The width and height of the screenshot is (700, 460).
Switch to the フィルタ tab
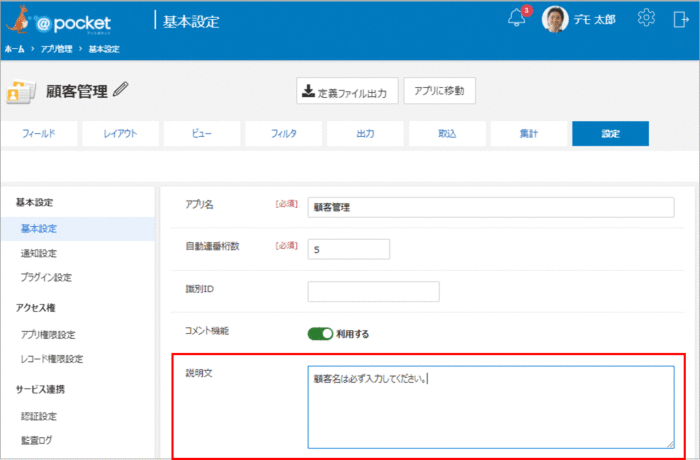pyautogui.click(x=283, y=134)
